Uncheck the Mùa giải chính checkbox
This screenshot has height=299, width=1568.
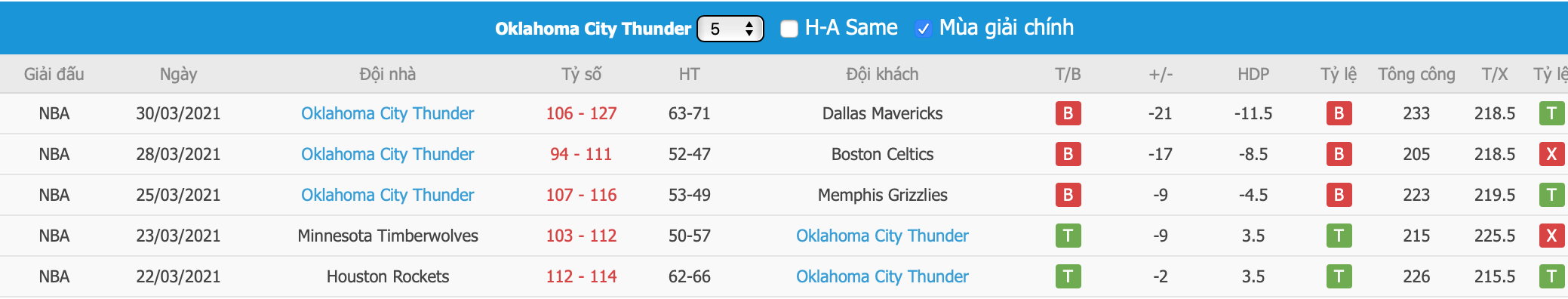923,29
